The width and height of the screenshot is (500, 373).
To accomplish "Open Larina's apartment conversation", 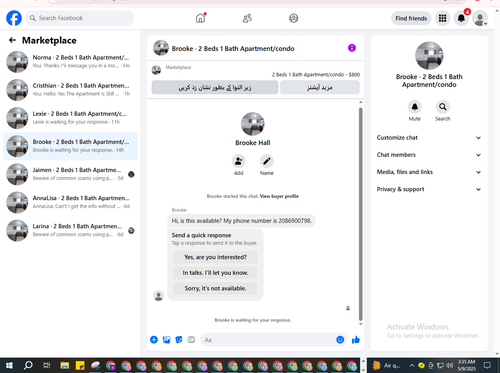I will pos(70,230).
